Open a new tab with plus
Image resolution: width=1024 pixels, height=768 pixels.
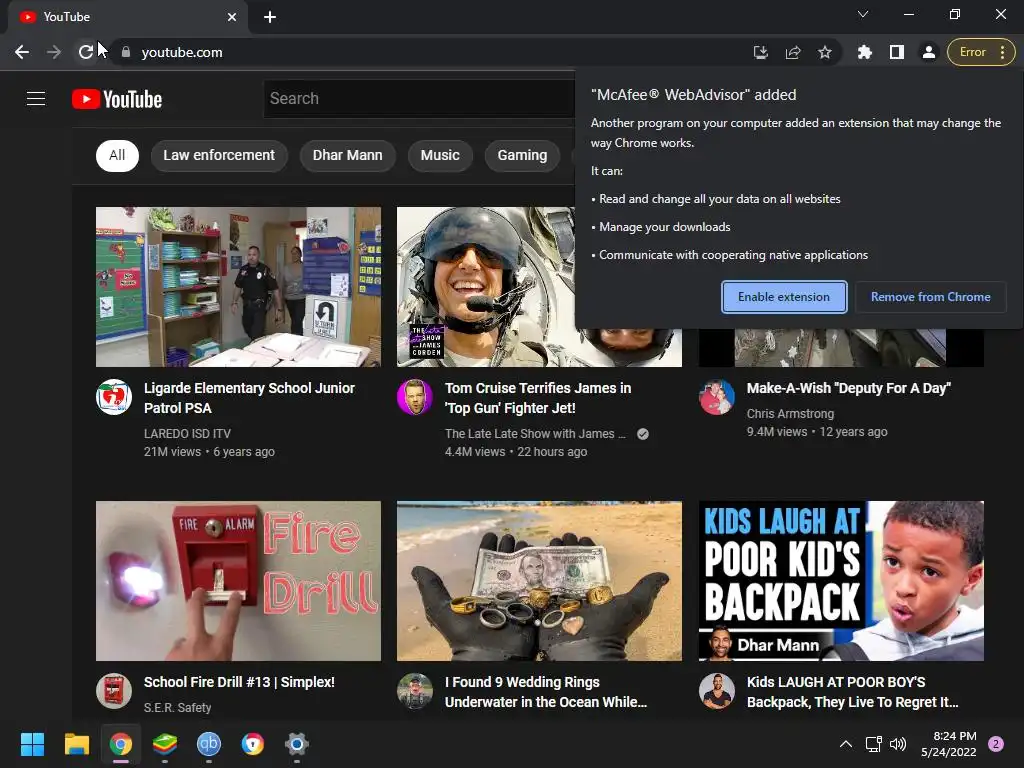click(x=270, y=17)
